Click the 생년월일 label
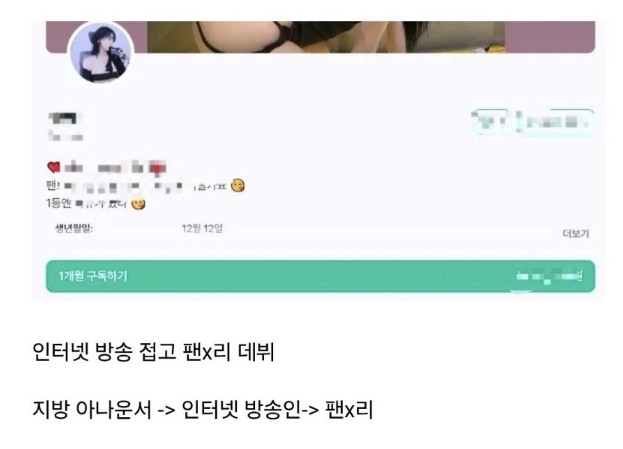This screenshot has height=449, width=623. click(x=74, y=228)
